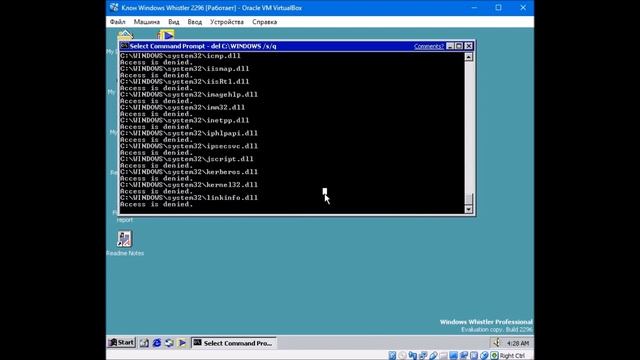The height and width of the screenshot is (360, 640).
Task: Click the 4:28 AM taskbar clock
Action: (x=518, y=344)
